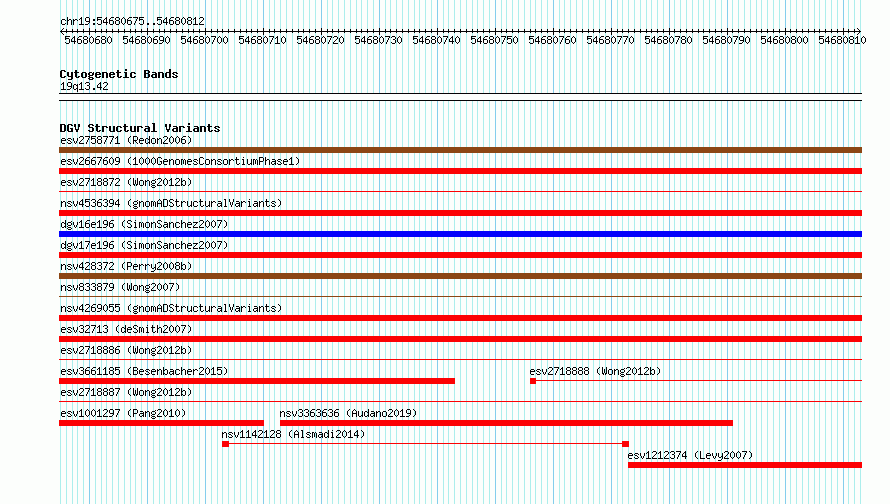Viewport: 890px width, 504px height.
Task: Open nsv3363636 (Audano2019) label
Action: (348, 413)
